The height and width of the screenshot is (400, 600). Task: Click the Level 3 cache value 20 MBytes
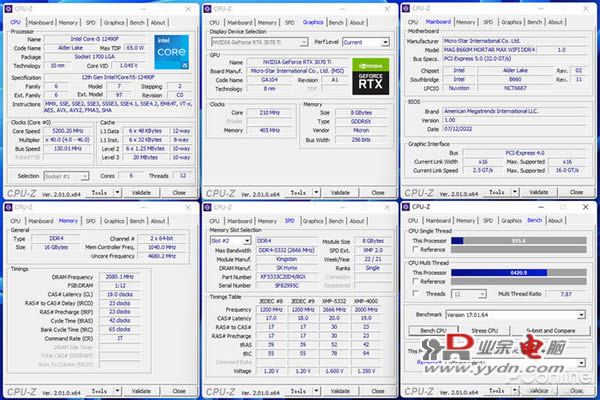(x=145, y=157)
